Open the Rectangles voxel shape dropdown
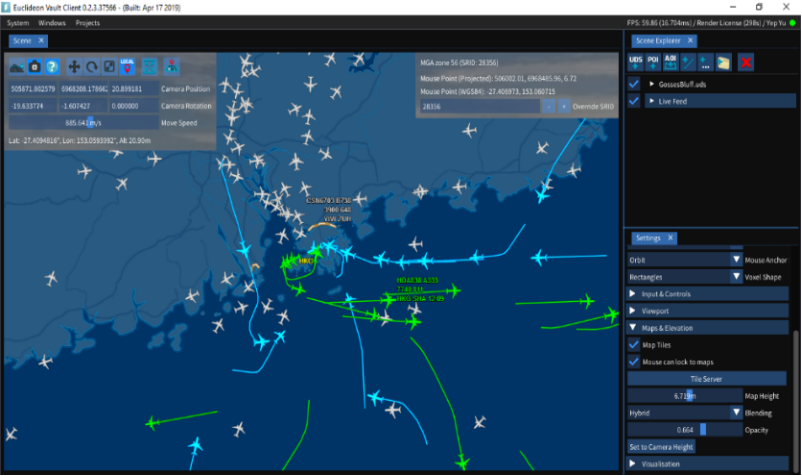802x476 pixels. [685, 277]
